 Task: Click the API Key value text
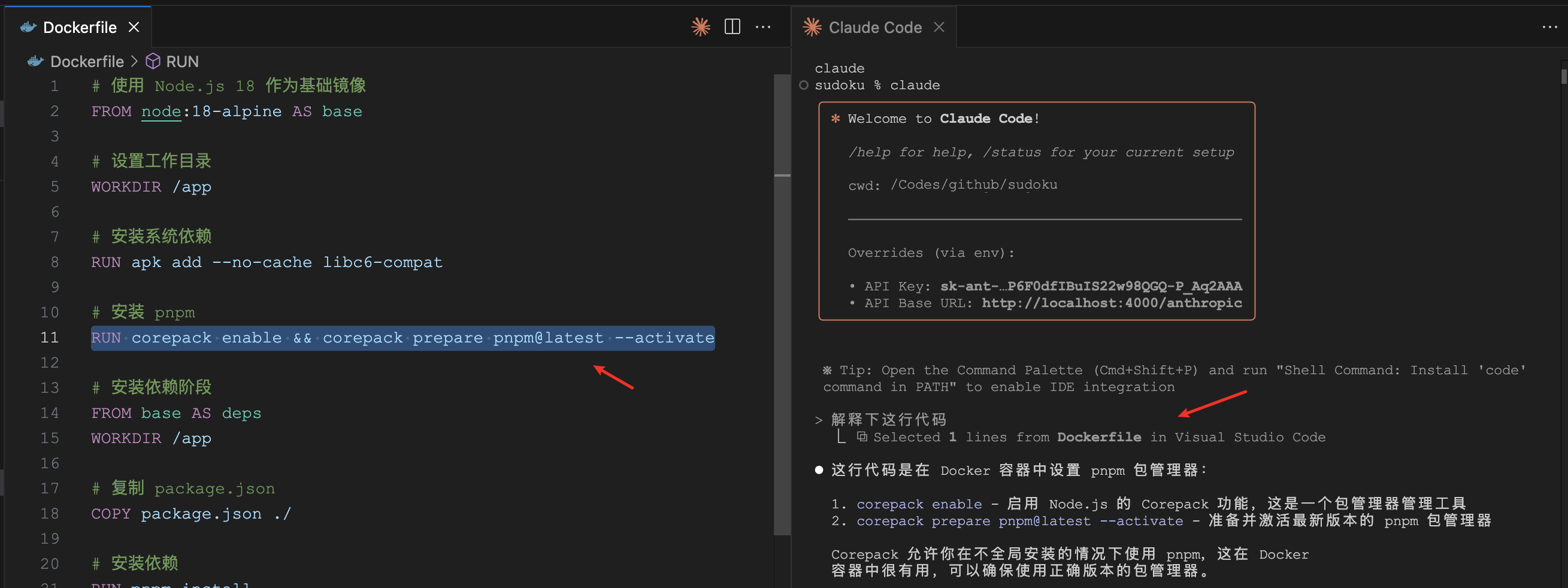pyautogui.click(x=1091, y=286)
